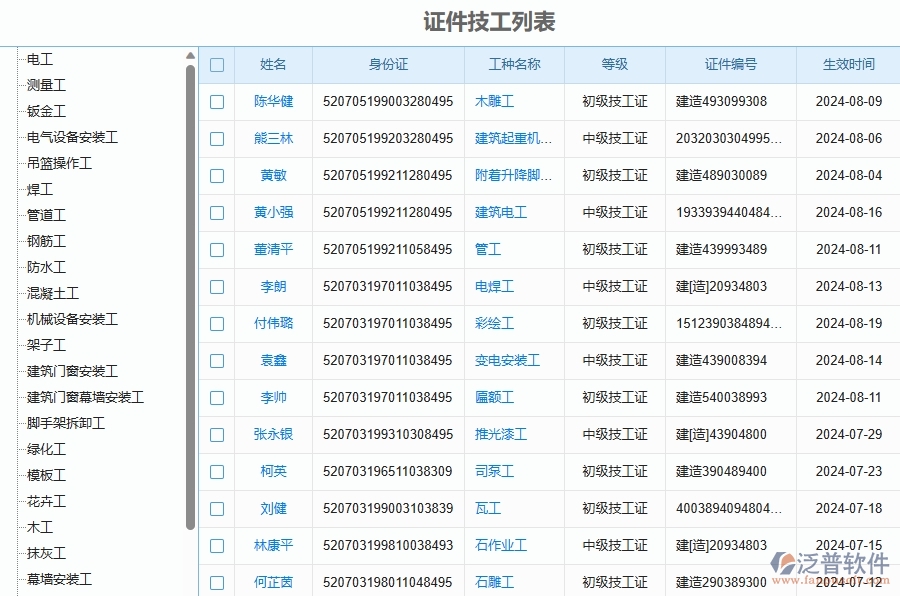The image size is (900, 596).
Task: Open 陈华健's technician details link
Action: (273, 101)
